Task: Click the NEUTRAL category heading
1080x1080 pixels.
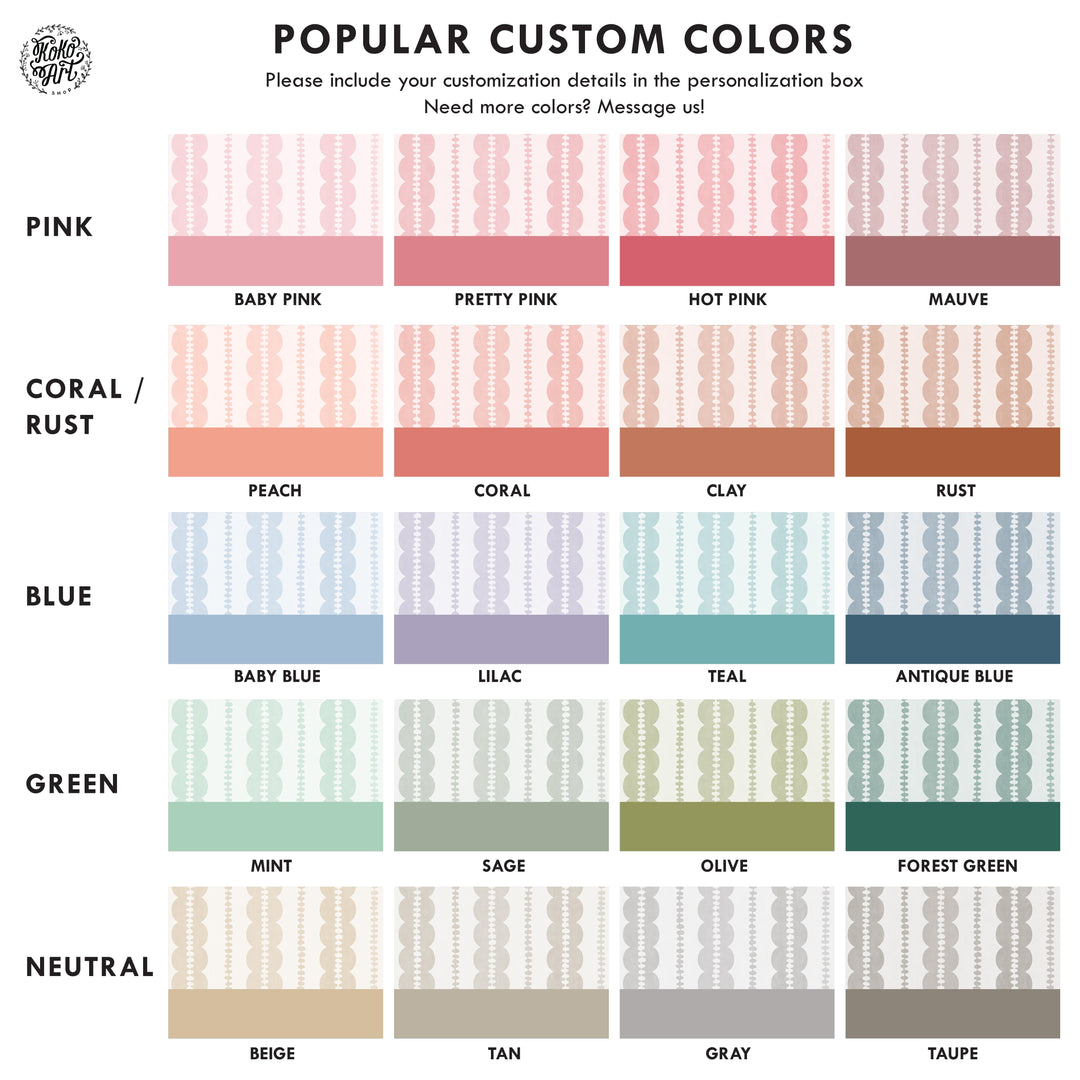Action: [x=90, y=967]
